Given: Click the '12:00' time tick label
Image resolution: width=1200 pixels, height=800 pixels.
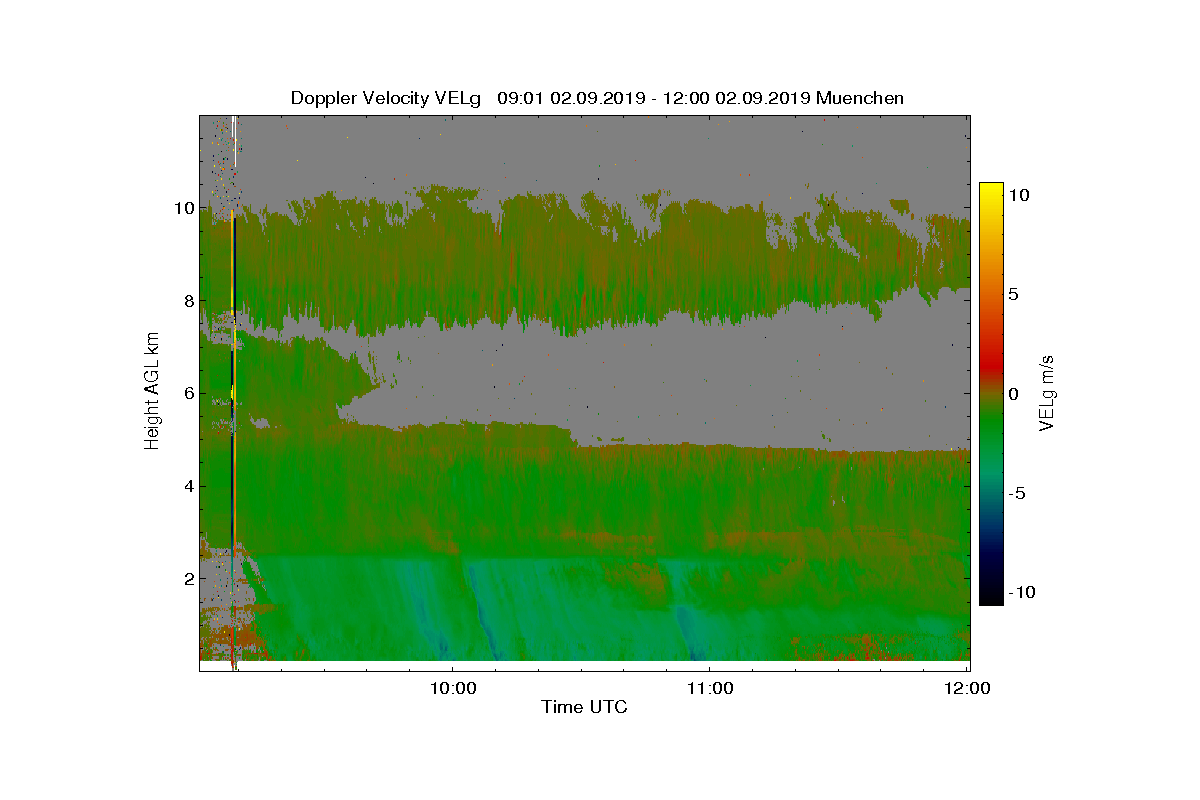Looking at the screenshot, I should tap(967, 688).
